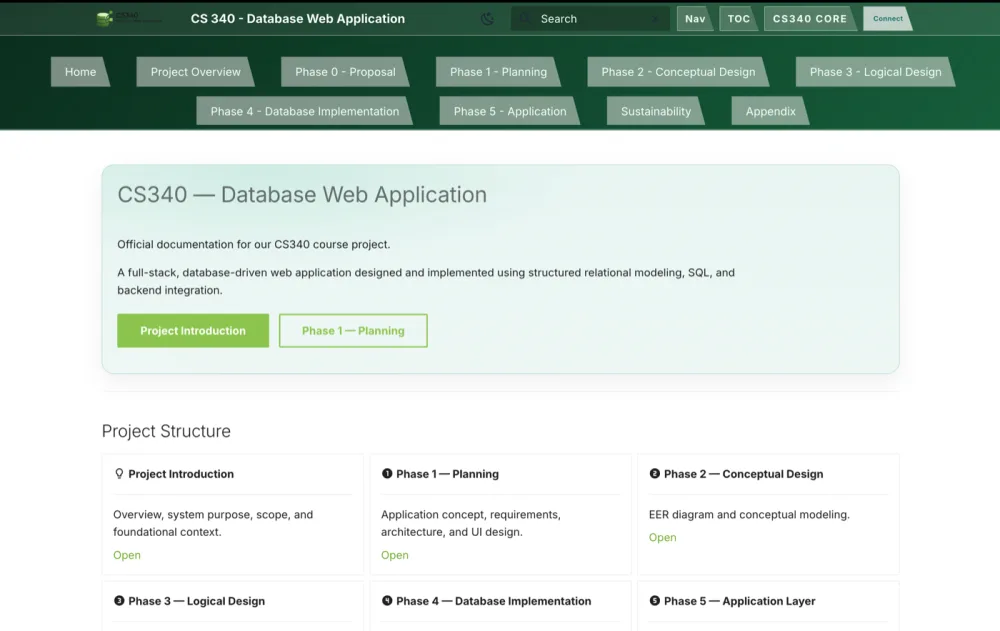
Task: Focus the Search input field
Action: pos(590,19)
